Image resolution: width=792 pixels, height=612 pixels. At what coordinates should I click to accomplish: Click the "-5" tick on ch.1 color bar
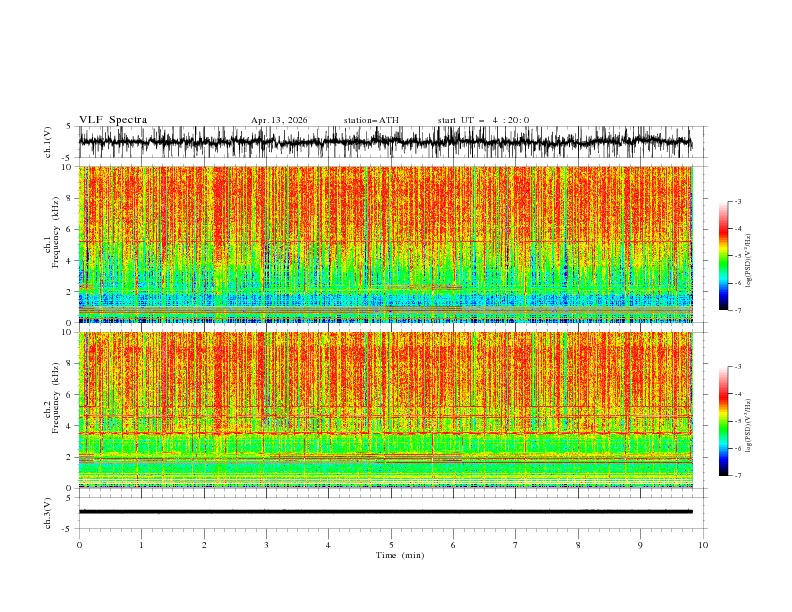click(x=738, y=256)
